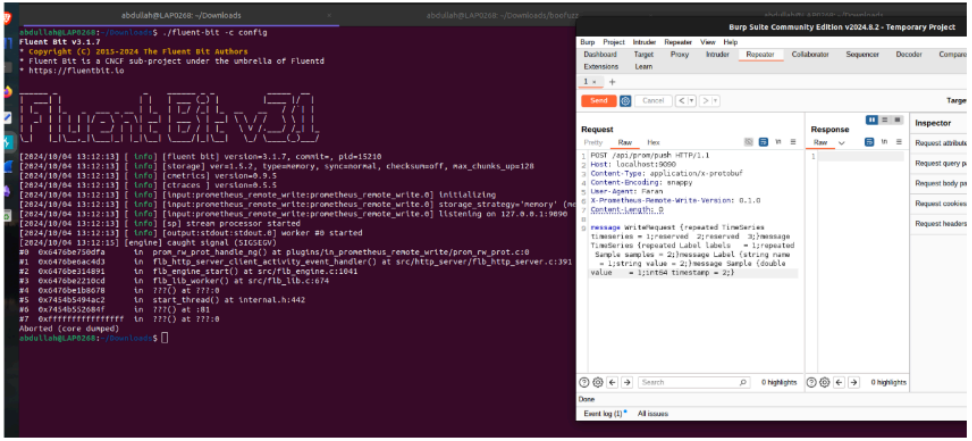Click the magnifier icon in Request search box

coord(743,383)
